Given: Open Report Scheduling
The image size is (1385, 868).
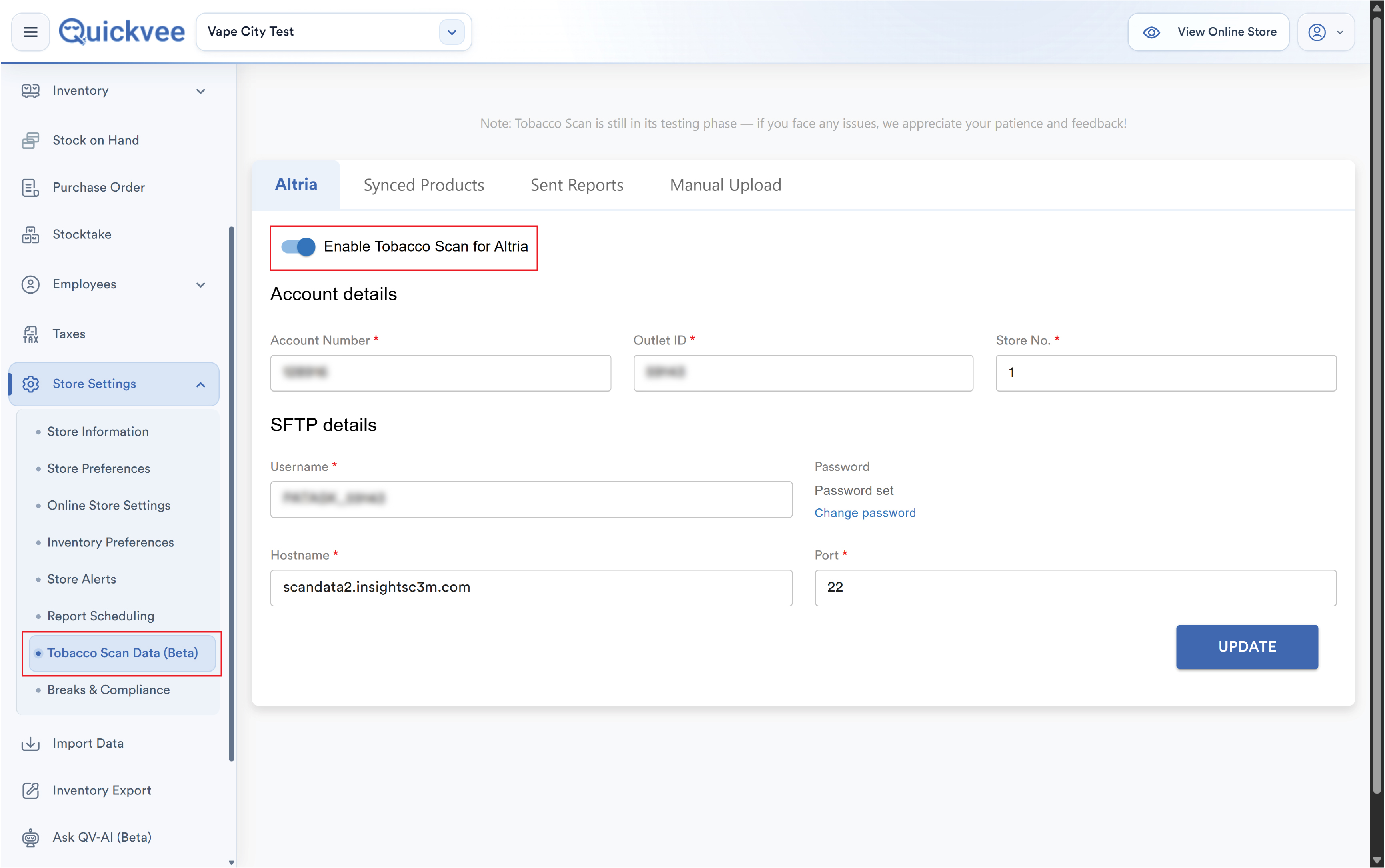Looking at the screenshot, I should point(100,616).
